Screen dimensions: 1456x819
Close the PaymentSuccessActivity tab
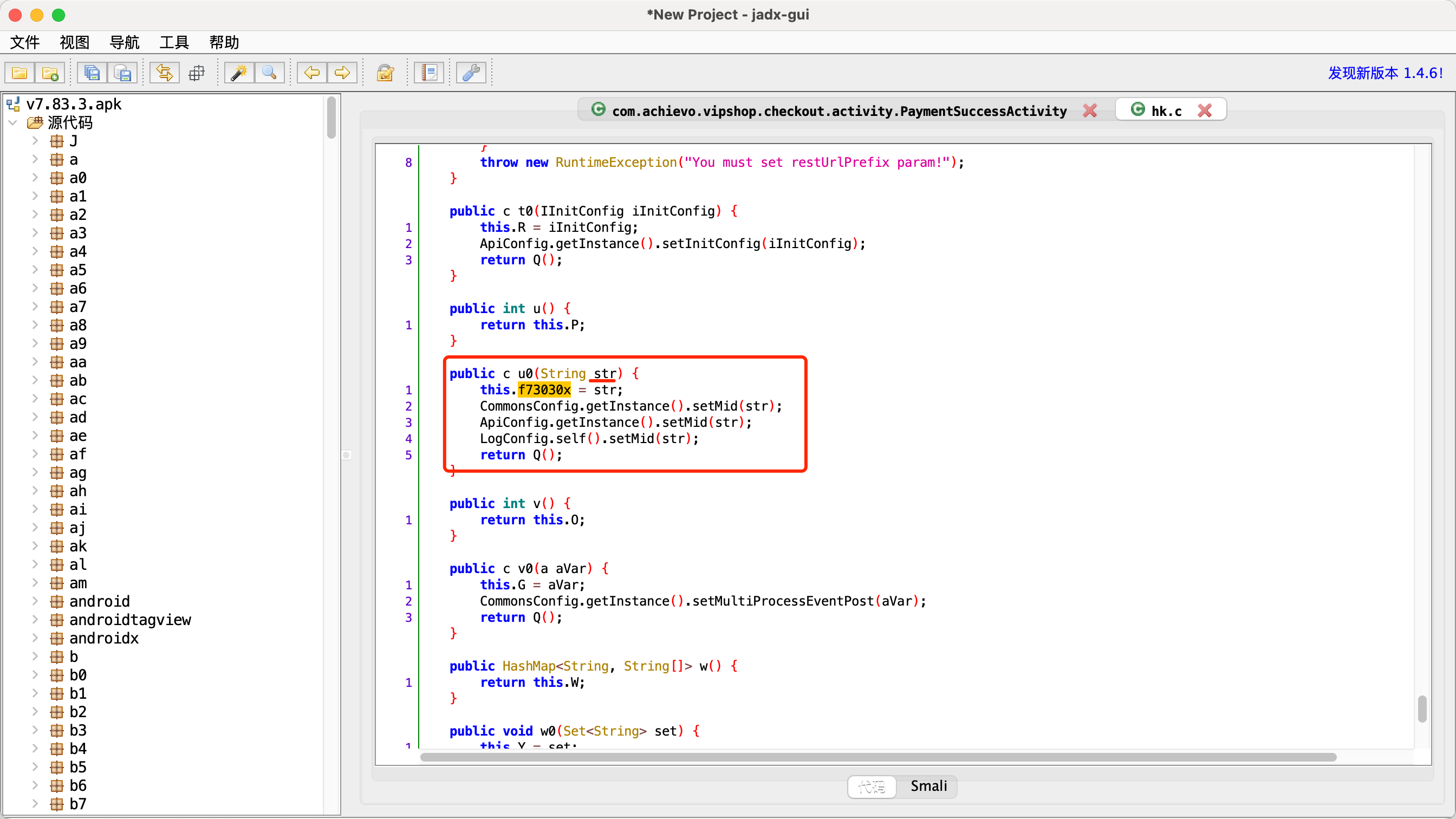click(1090, 111)
